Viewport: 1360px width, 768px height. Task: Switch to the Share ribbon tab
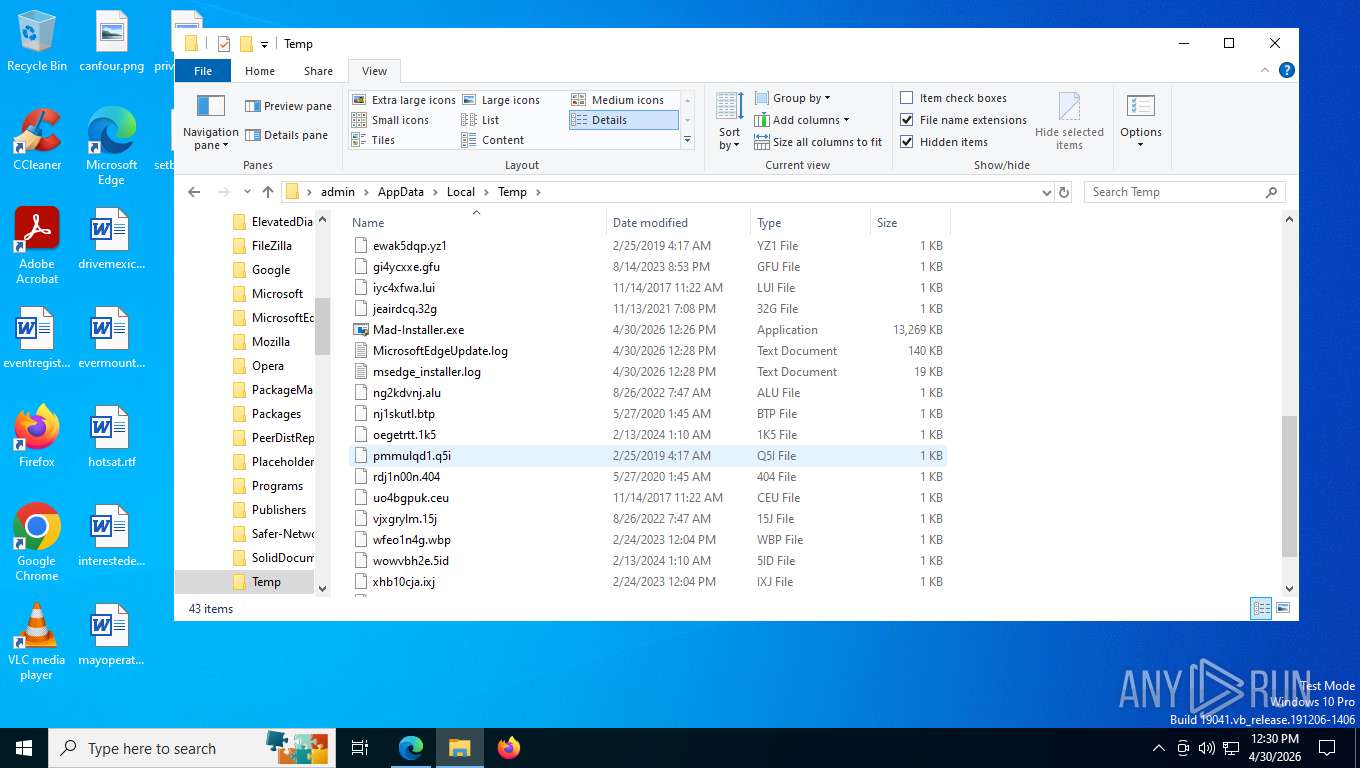click(x=319, y=71)
